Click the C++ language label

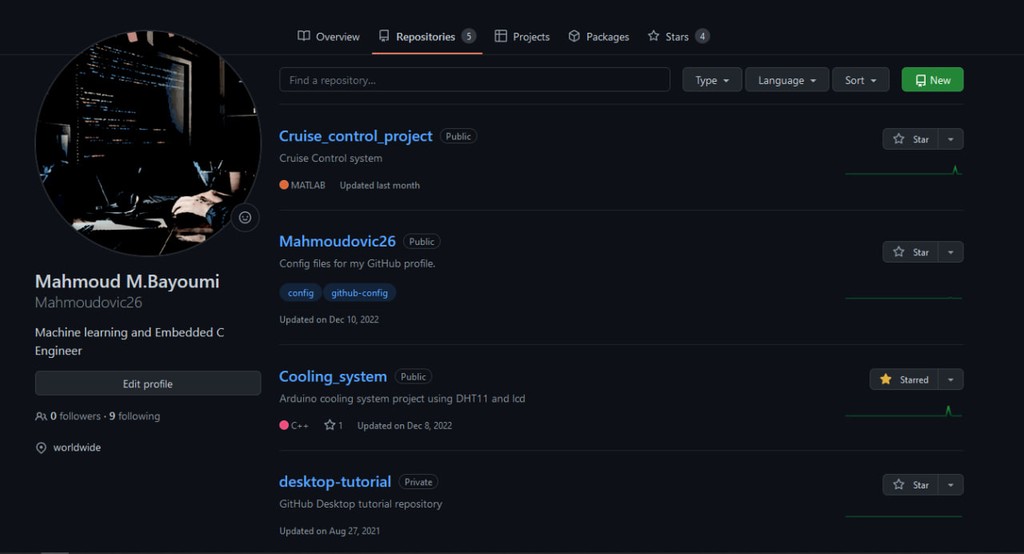294,425
